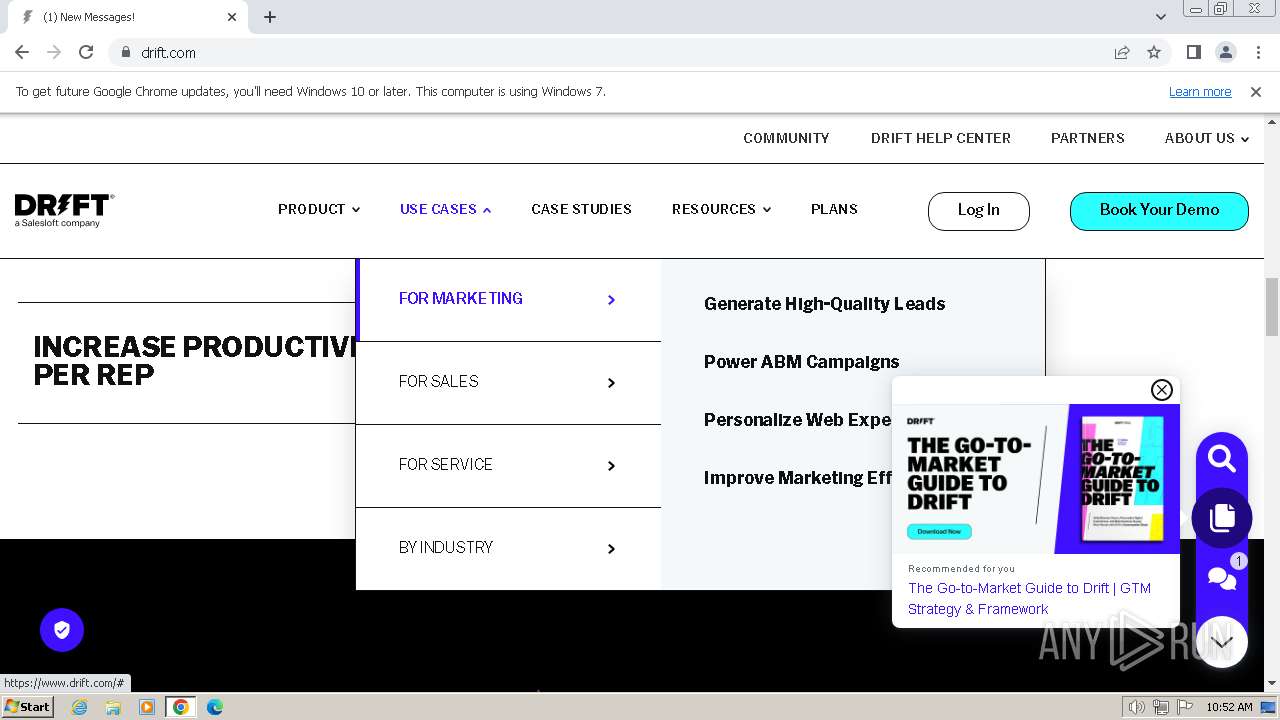Open the tab search dropdown
1280x720 pixels.
click(x=1160, y=17)
